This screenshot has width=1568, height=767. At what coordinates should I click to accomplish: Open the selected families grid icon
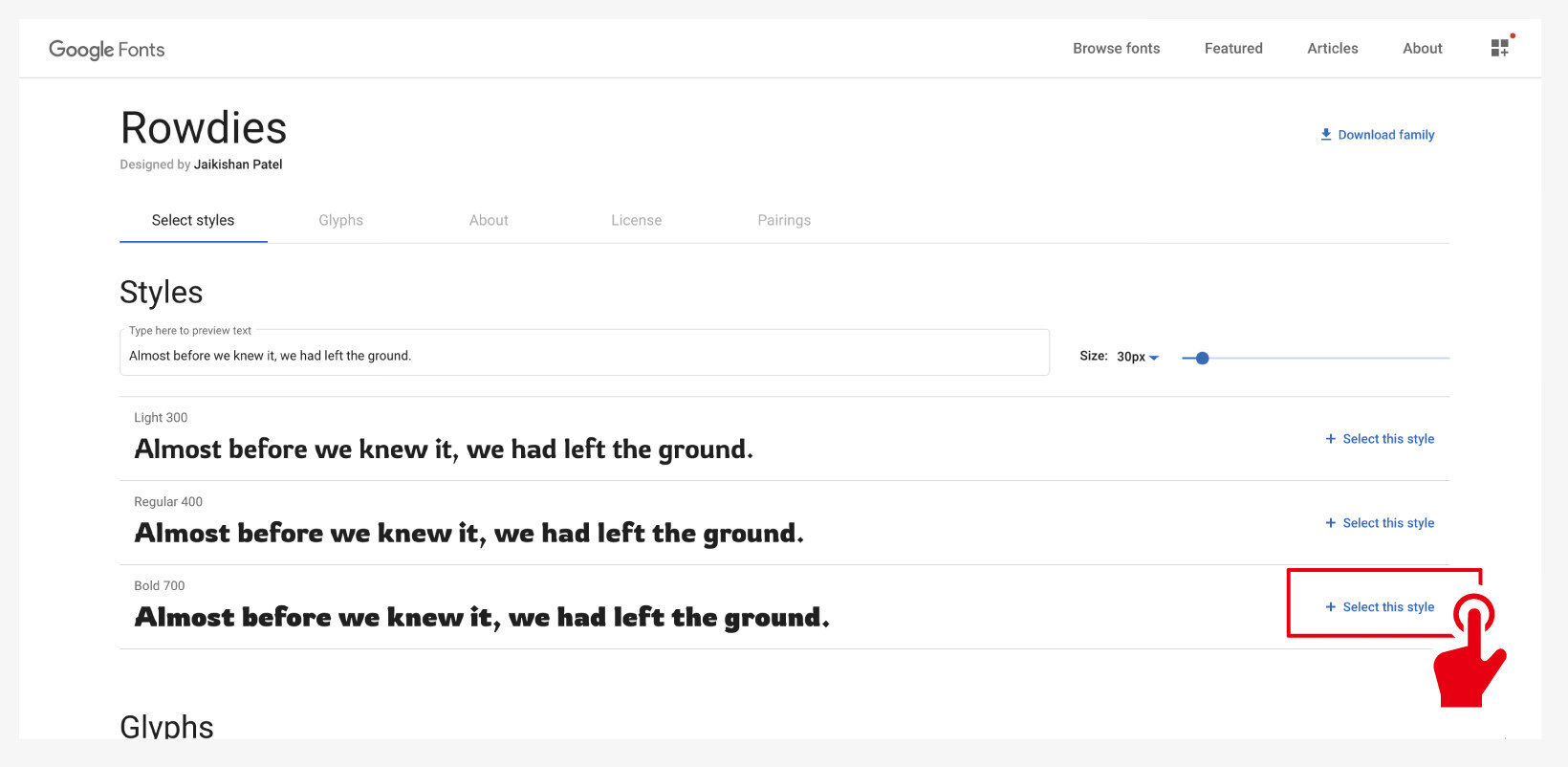(x=1499, y=48)
